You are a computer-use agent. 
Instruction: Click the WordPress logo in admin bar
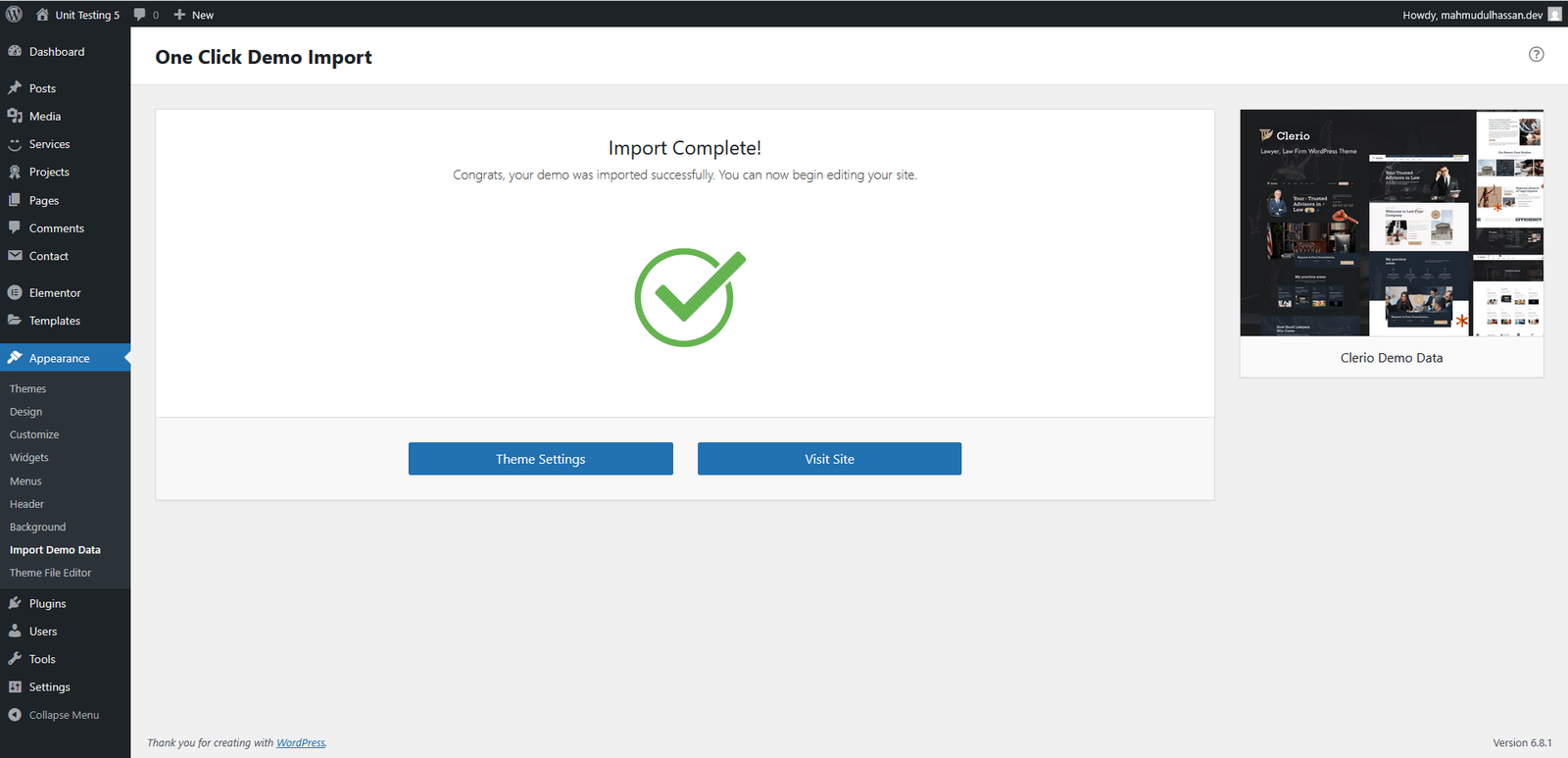tap(14, 15)
